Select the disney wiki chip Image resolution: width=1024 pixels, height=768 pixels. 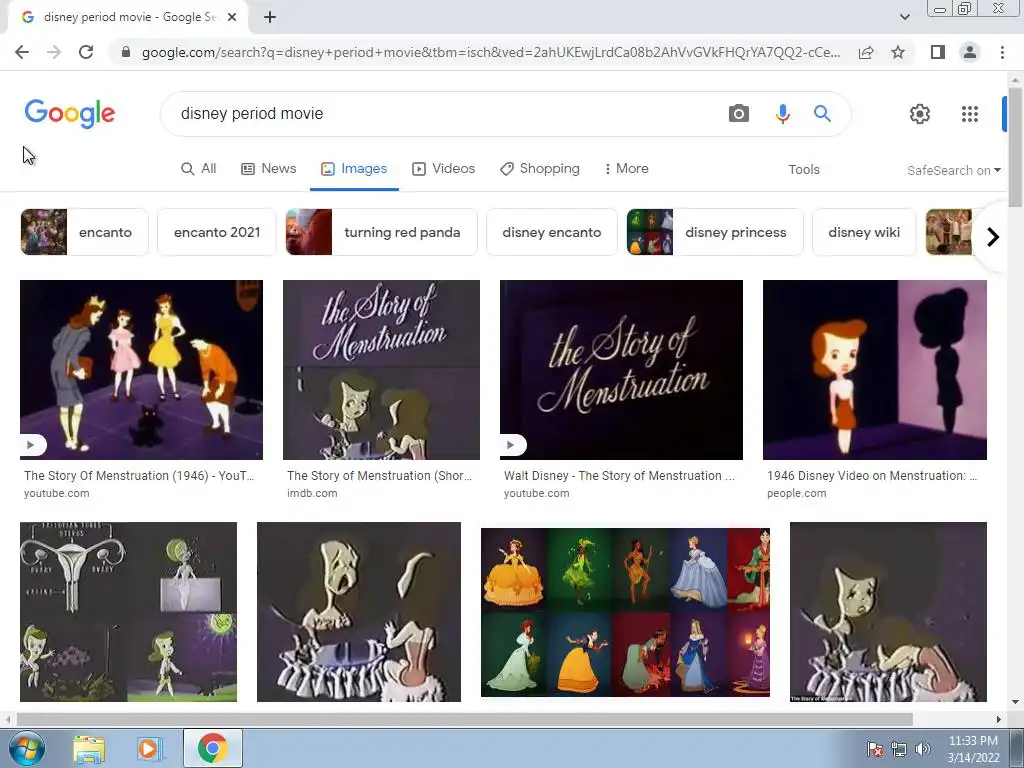click(863, 232)
